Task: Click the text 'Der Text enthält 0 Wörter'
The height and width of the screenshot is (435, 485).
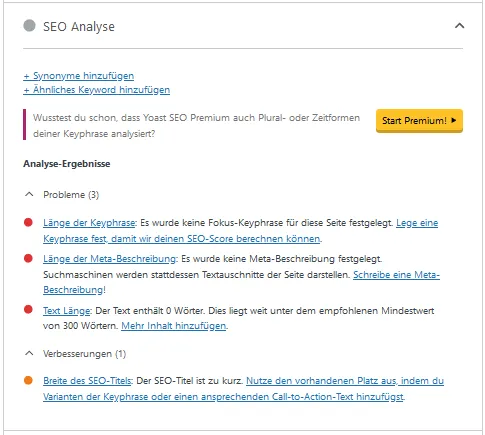Action: pyautogui.click(x=149, y=311)
